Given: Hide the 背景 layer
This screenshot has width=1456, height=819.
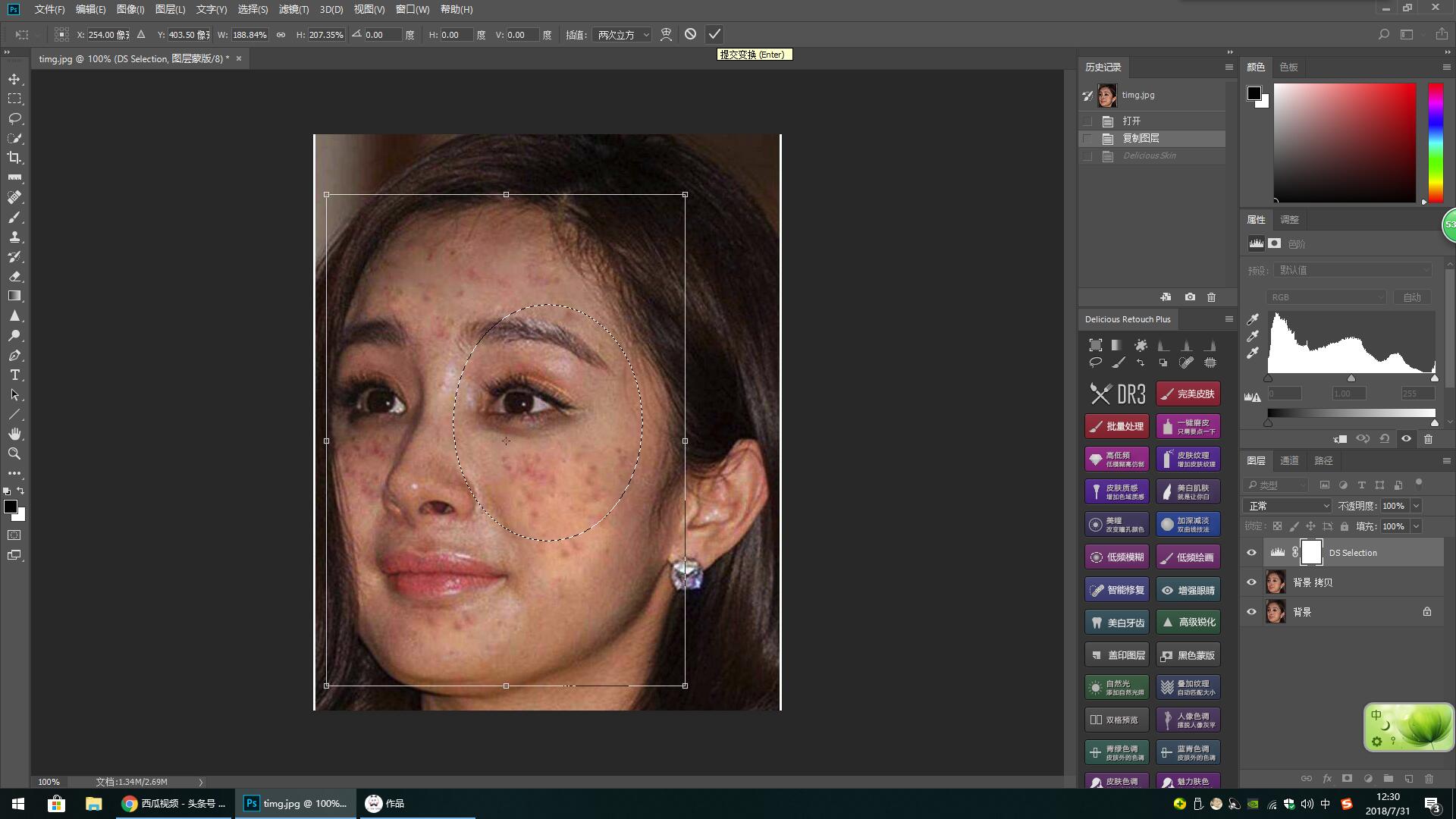Looking at the screenshot, I should (1251, 612).
